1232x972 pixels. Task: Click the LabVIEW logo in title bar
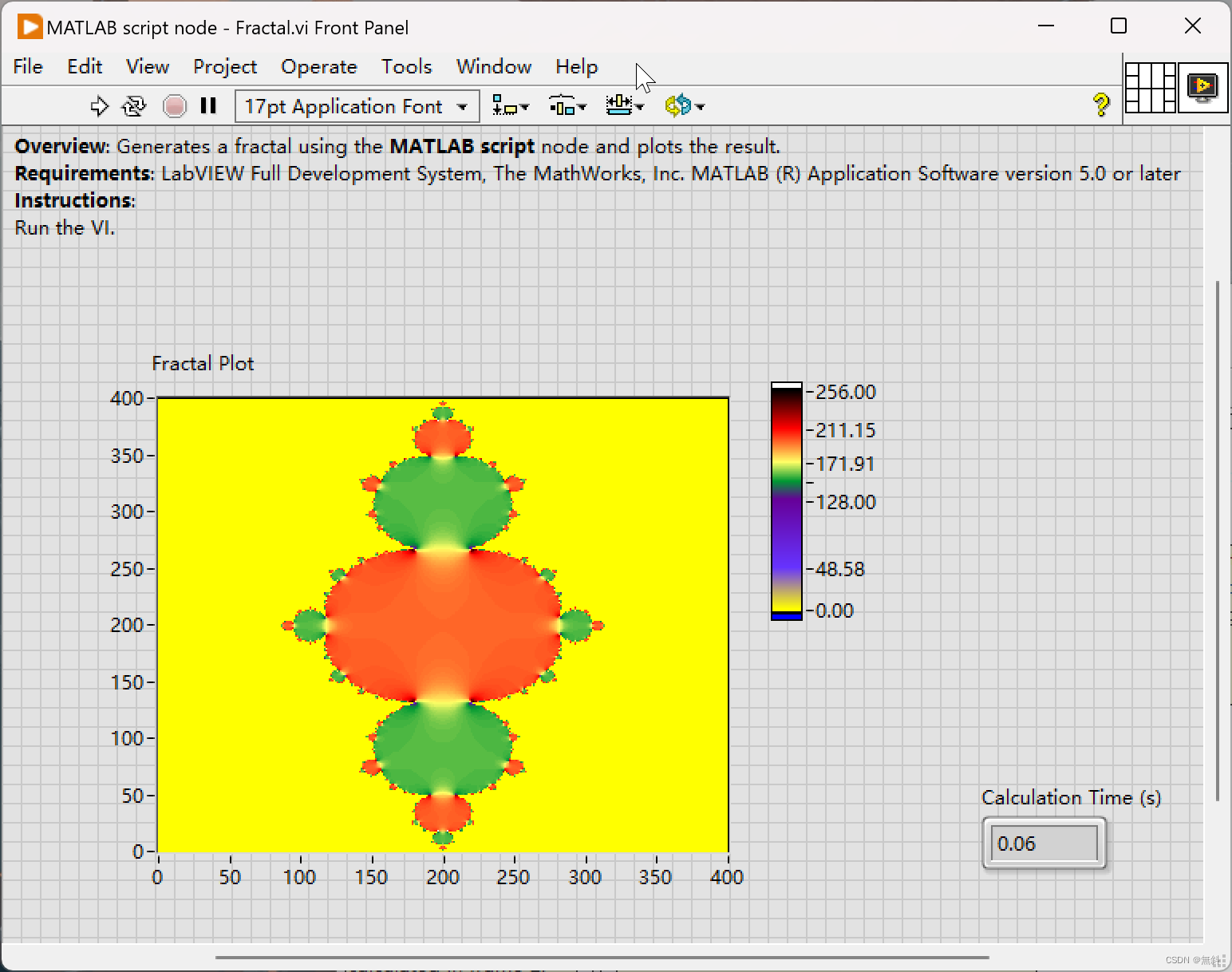point(30,27)
